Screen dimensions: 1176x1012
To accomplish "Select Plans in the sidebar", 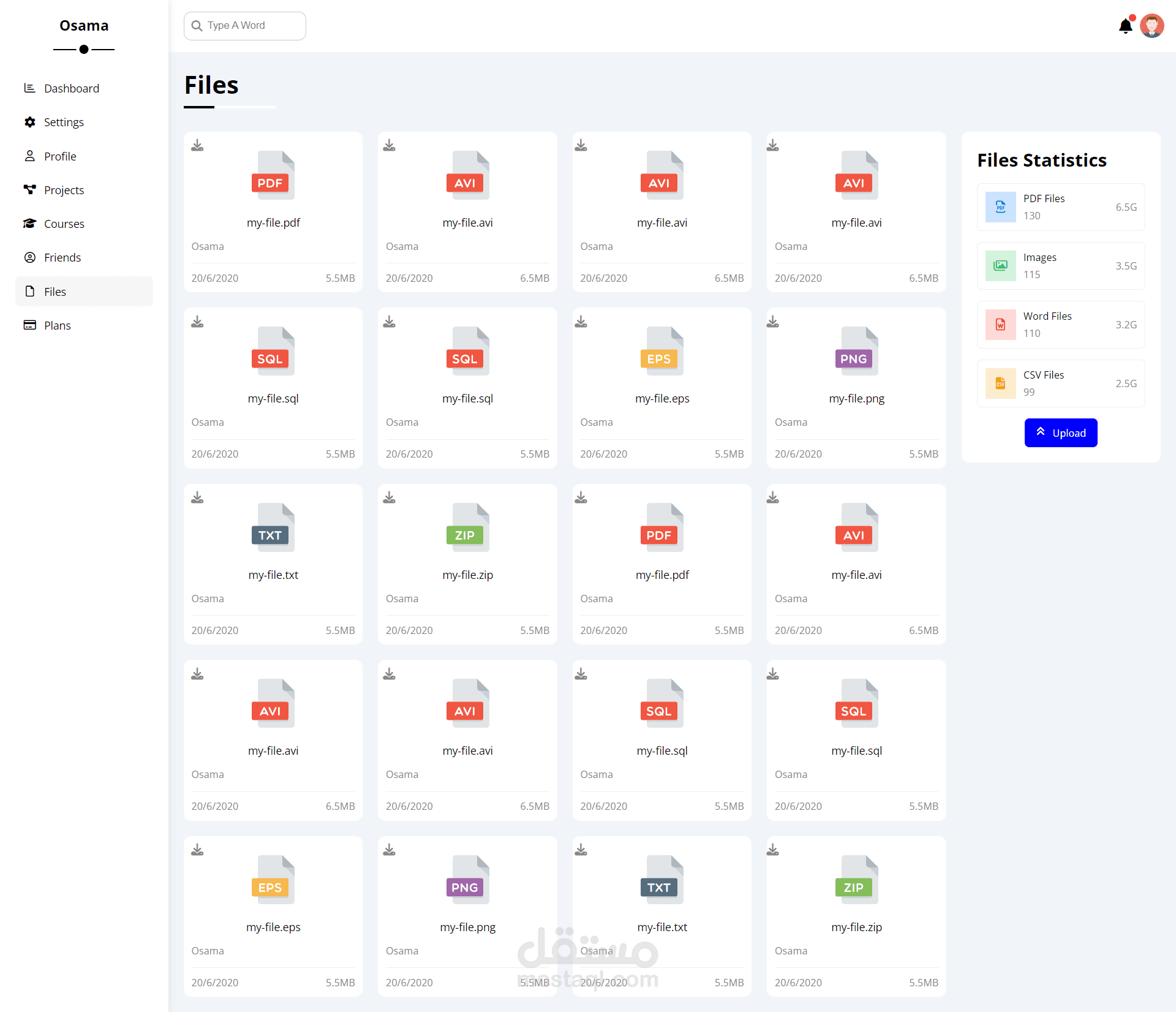I will pos(57,325).
